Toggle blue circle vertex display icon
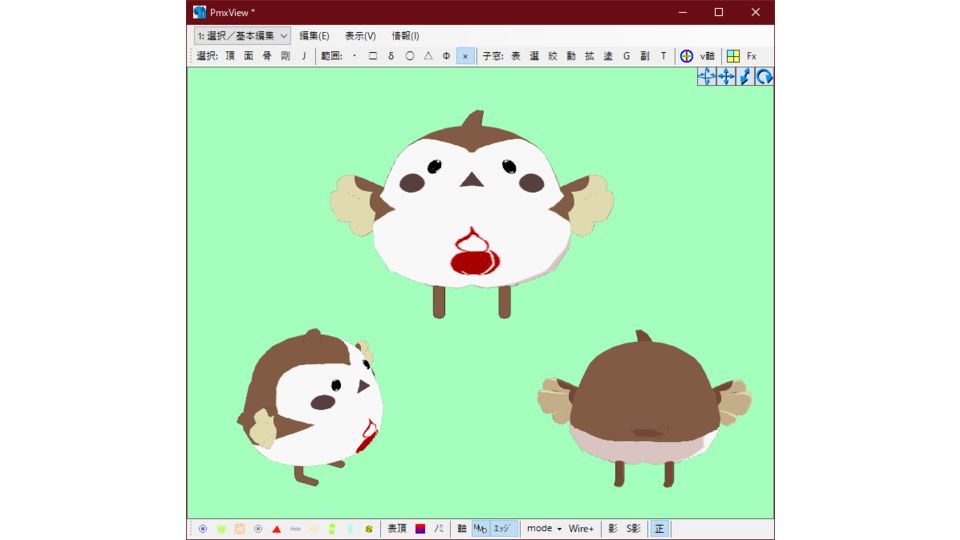The image size is (960, 540). [203, 528]
